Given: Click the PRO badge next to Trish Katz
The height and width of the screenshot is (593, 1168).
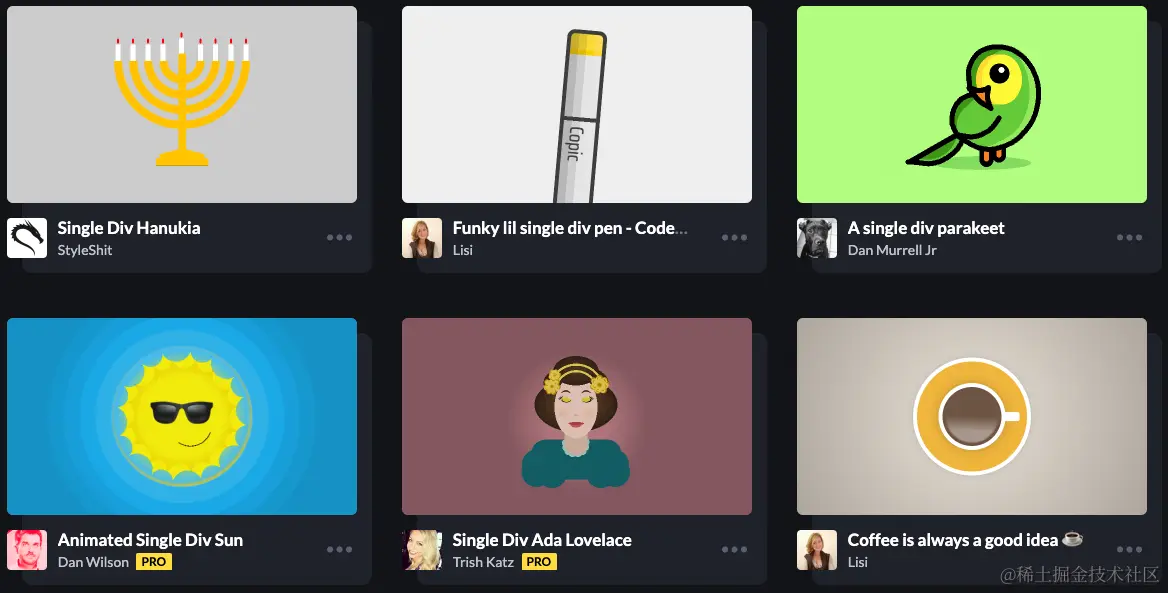Looking at the screenshot, I should tap(539, 562).
